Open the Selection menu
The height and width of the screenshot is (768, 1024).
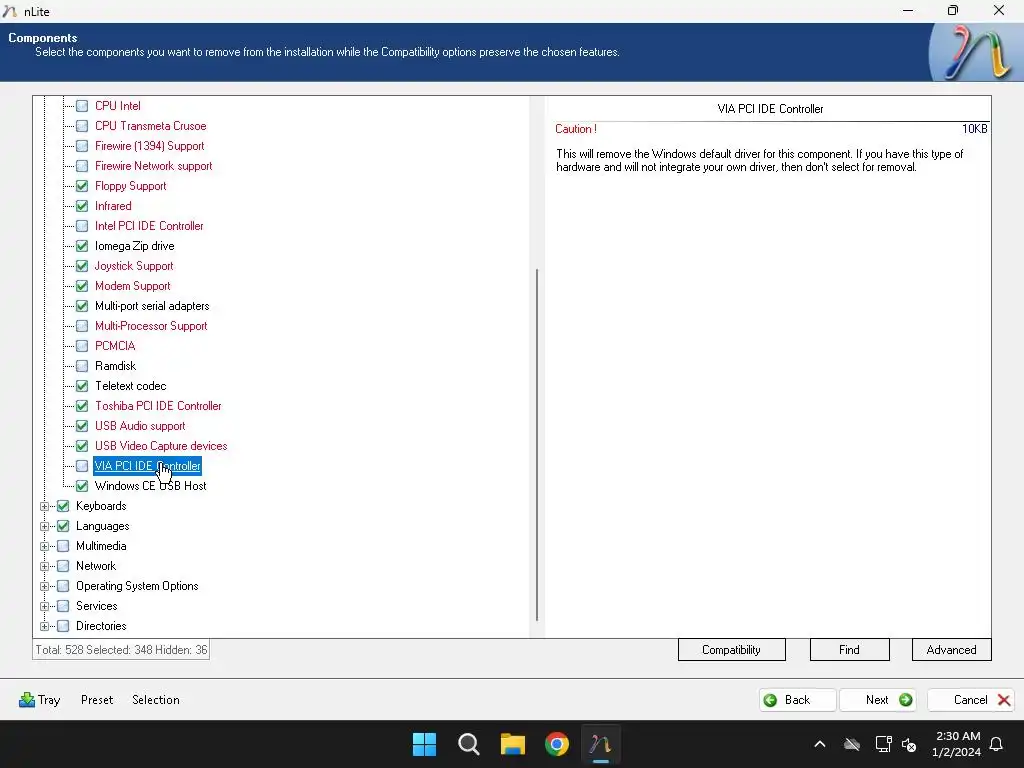pyautogui.click(x=155, y=700)
